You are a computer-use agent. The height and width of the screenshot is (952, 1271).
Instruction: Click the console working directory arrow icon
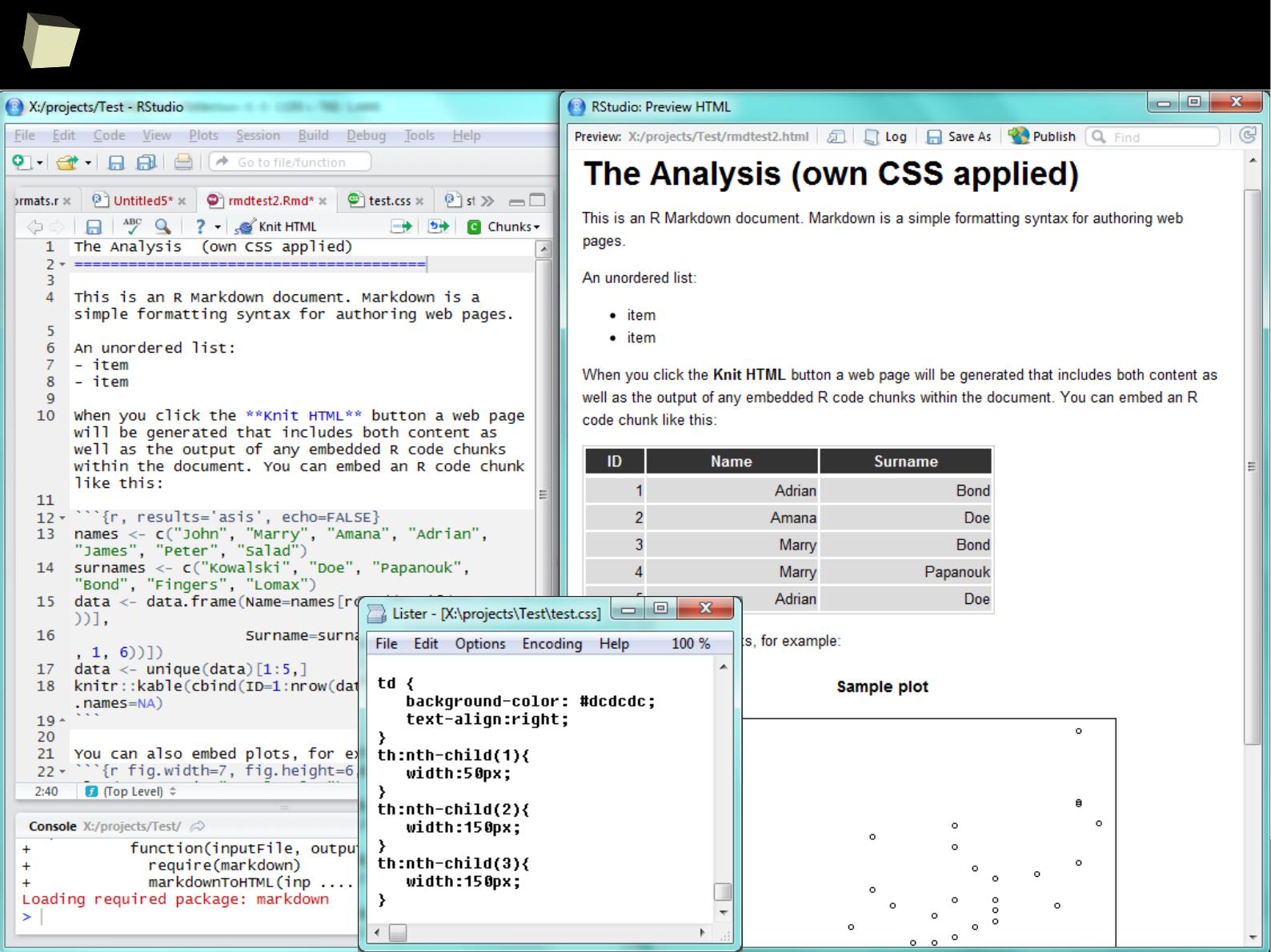[x=198, y=826]
